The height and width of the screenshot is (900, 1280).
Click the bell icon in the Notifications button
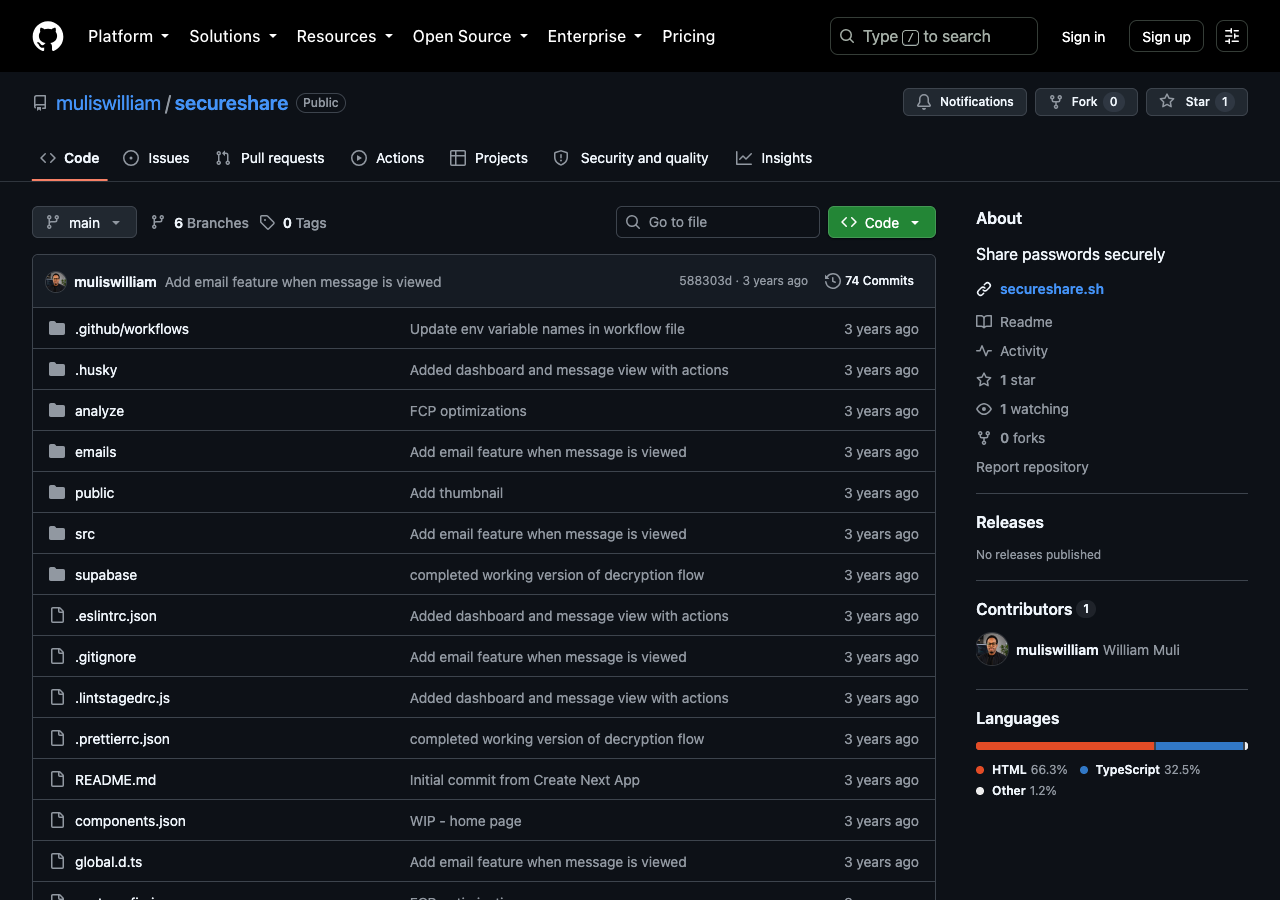(924, 102)
